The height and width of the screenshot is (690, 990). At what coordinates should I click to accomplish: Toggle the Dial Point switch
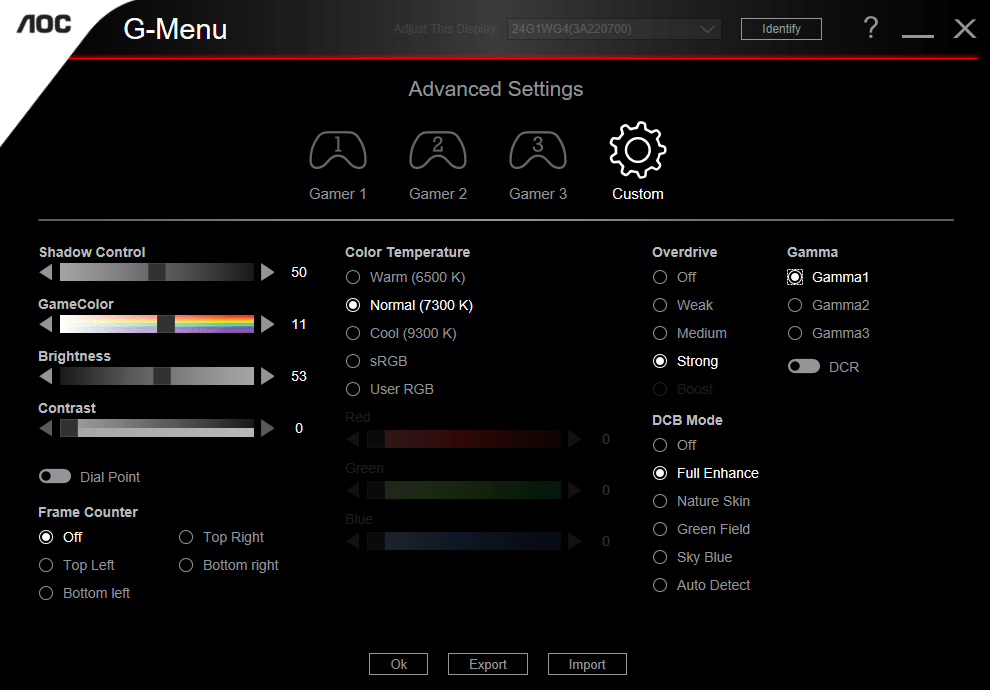(55, 476)
